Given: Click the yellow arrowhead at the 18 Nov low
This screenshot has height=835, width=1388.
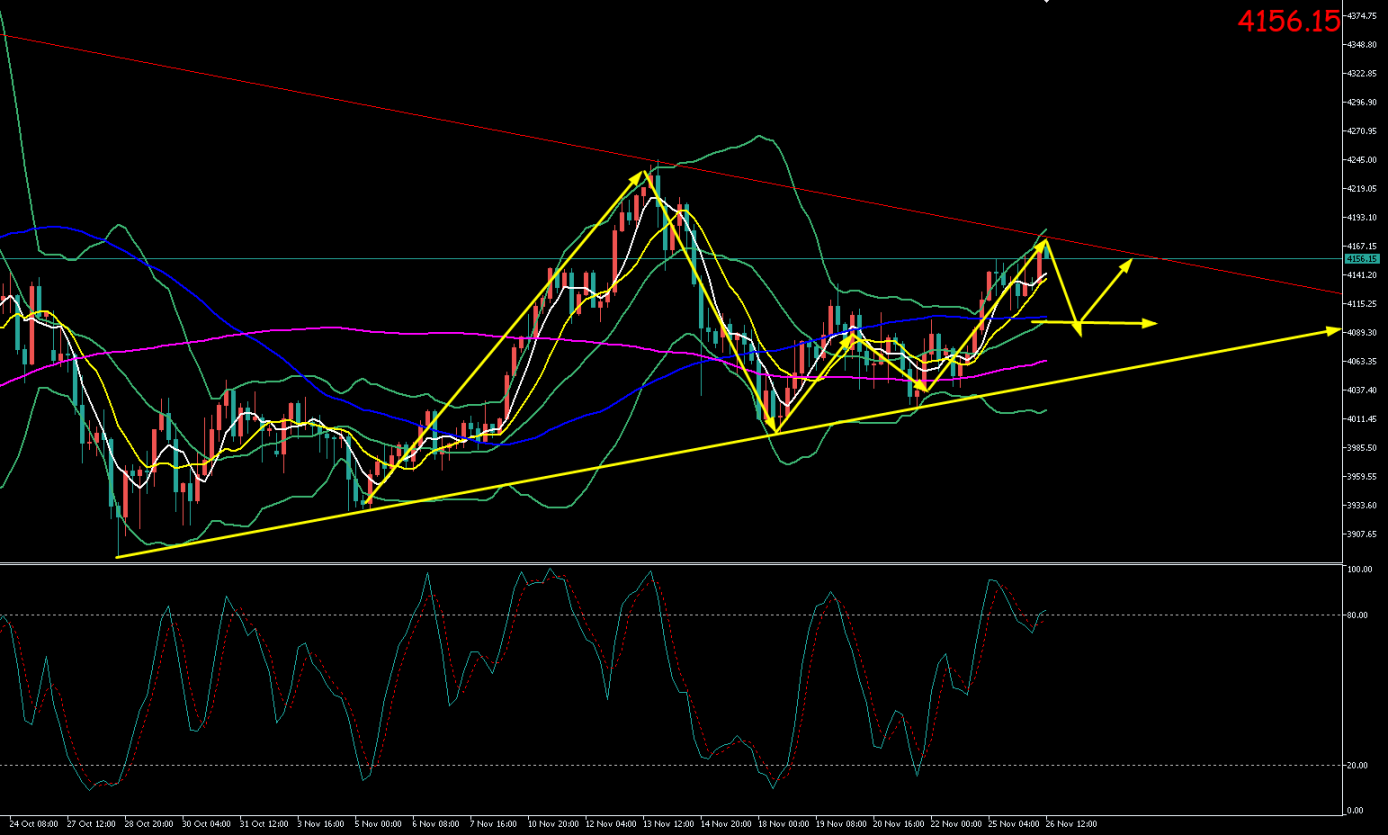Looking at the screenshot, I should point(773,428).
